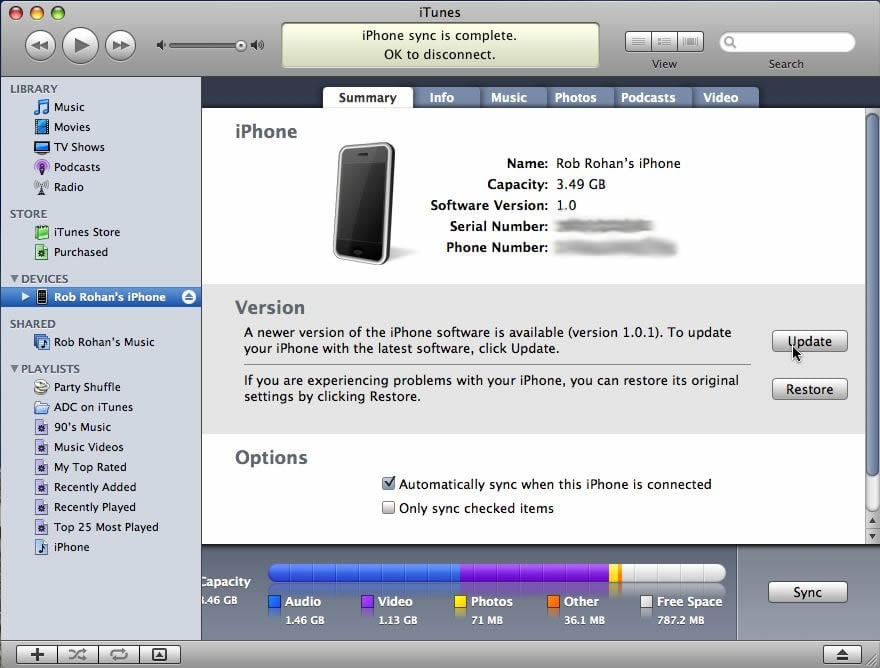Click the low volume speaker icon

point(161,45)
